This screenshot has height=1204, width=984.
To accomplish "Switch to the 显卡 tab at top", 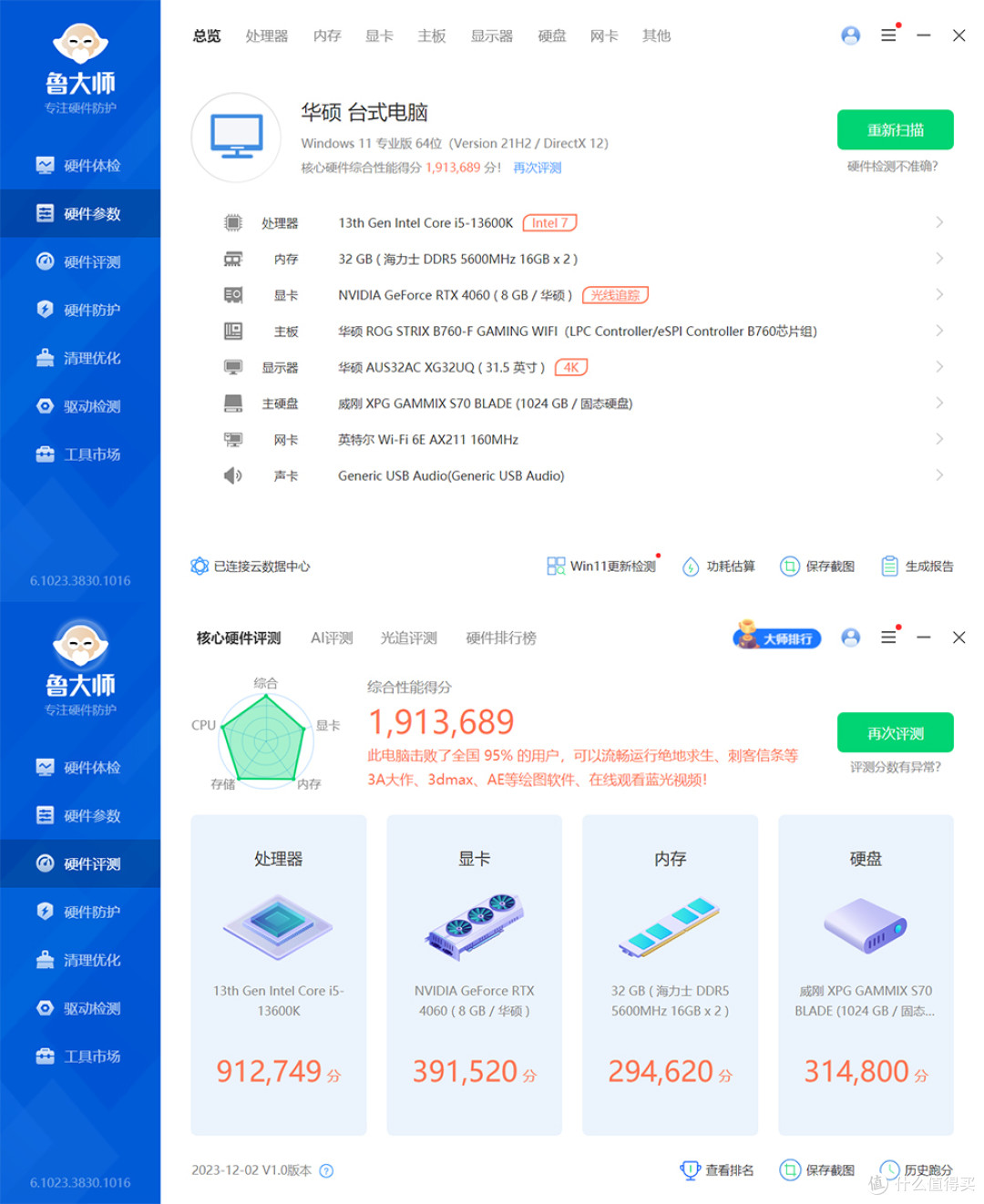I will (379, 36).
